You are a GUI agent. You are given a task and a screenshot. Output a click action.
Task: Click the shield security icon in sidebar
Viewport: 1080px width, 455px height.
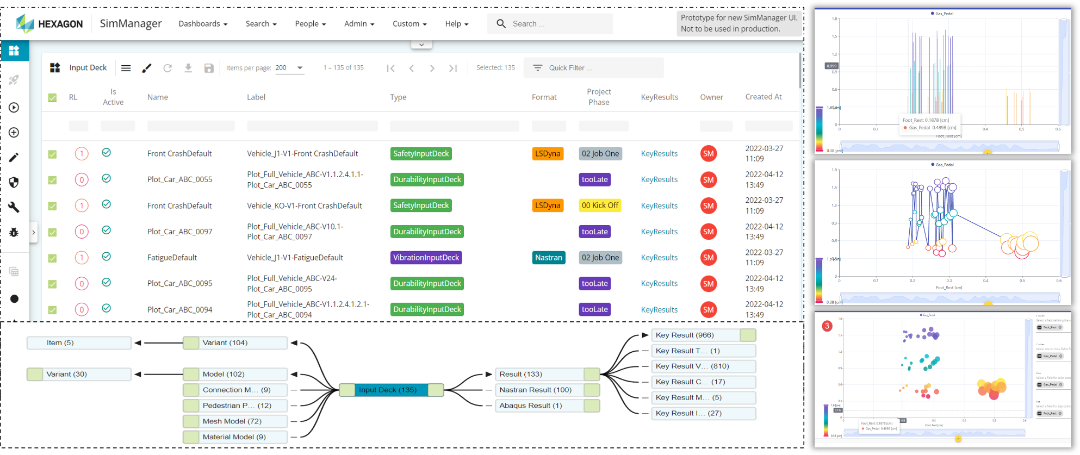(14, 182)
